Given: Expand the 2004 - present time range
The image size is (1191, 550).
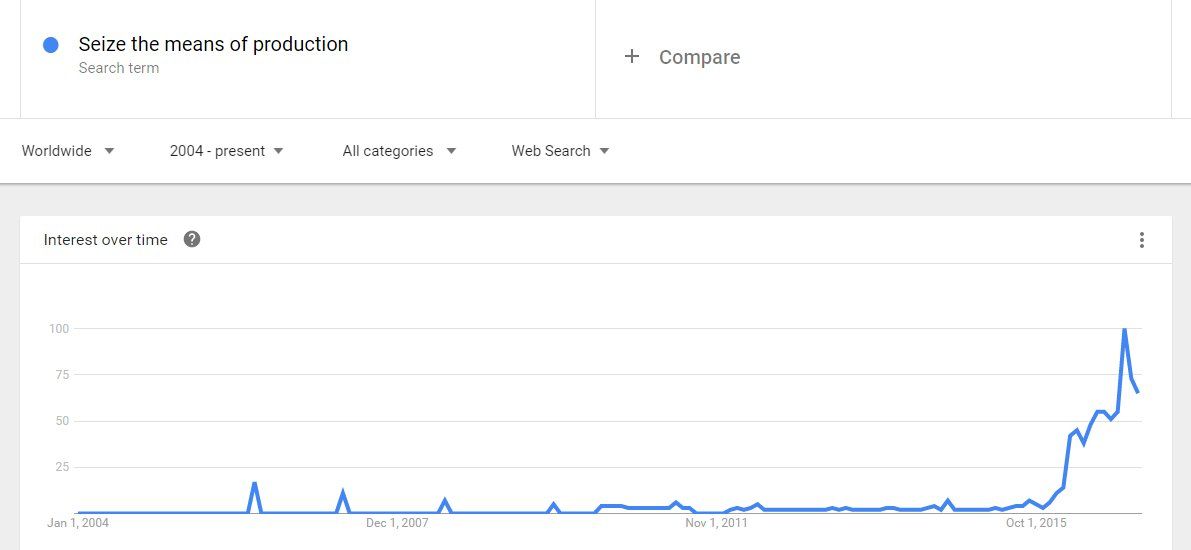Looking at the screenshot, I should [227, 151].
